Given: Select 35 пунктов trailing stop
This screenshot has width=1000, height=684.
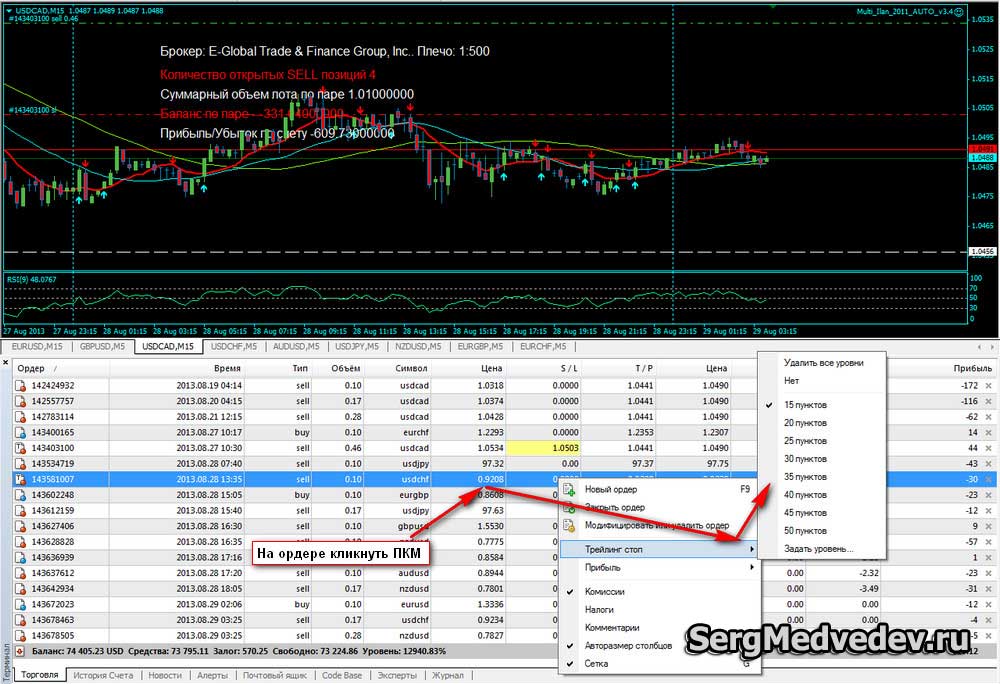Looking at the screenshot, I should (x=806, y=477).
